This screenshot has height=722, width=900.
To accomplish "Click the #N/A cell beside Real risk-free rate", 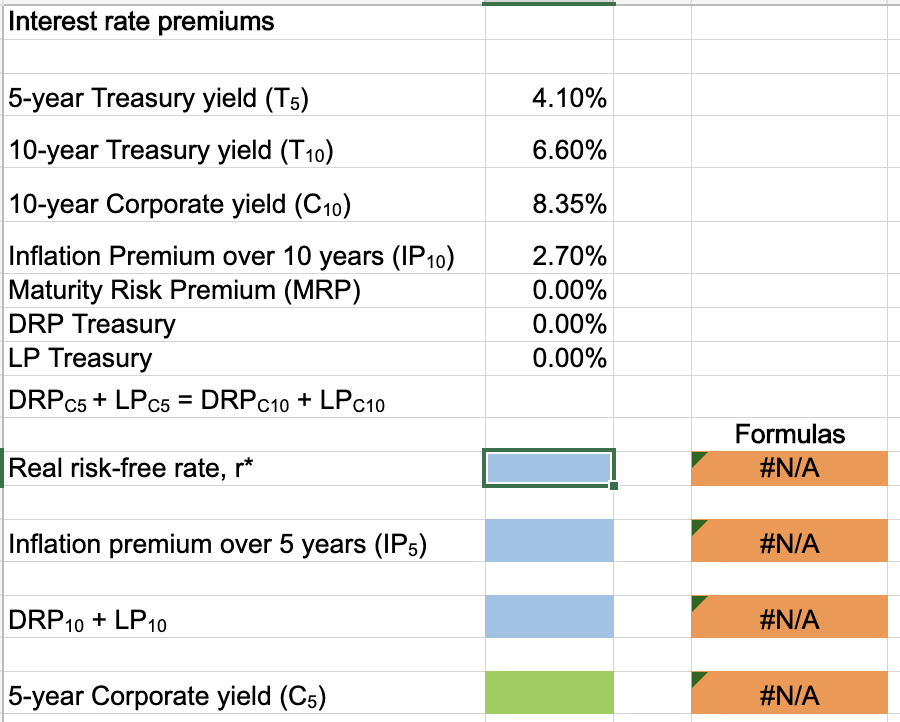I will pos(789,467).
